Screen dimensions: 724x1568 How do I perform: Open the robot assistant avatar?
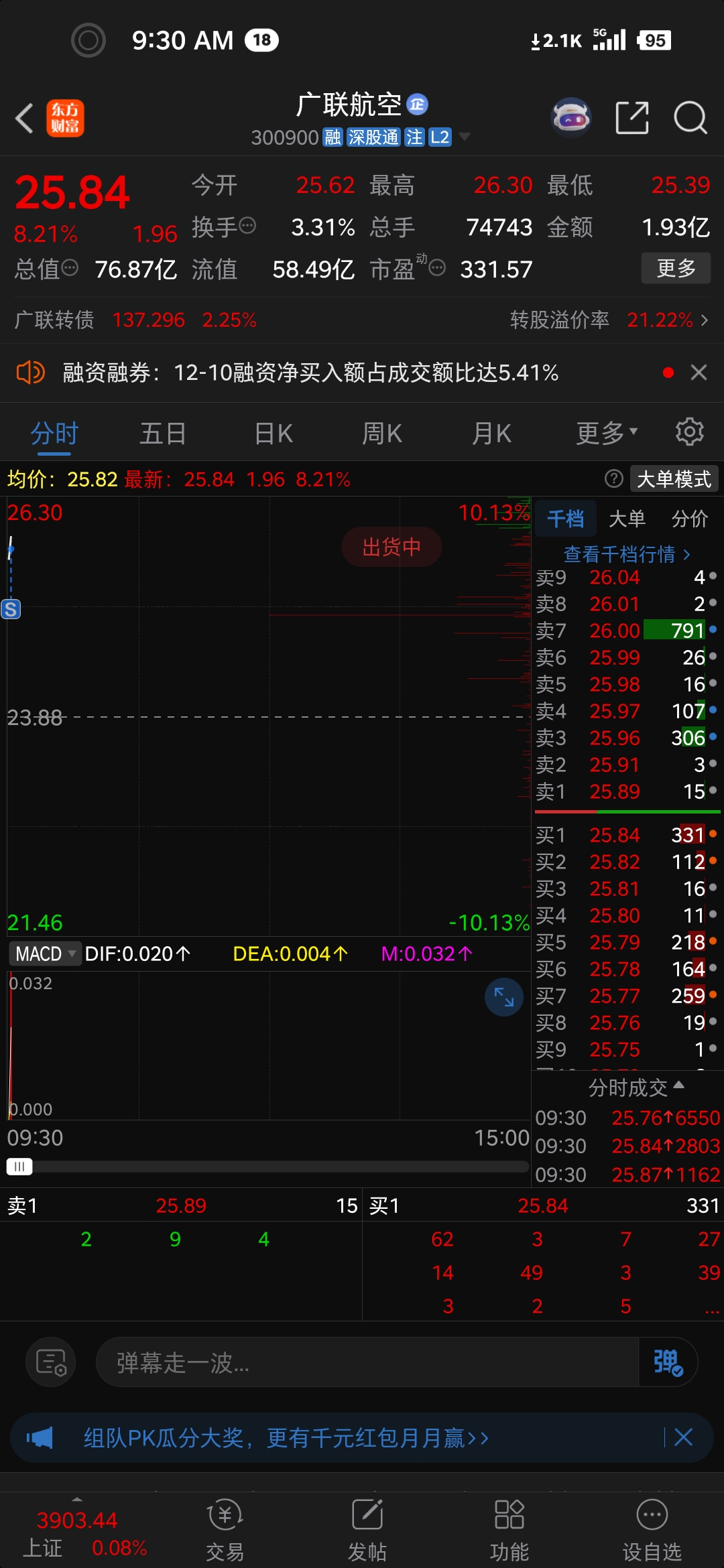[570, 118]
